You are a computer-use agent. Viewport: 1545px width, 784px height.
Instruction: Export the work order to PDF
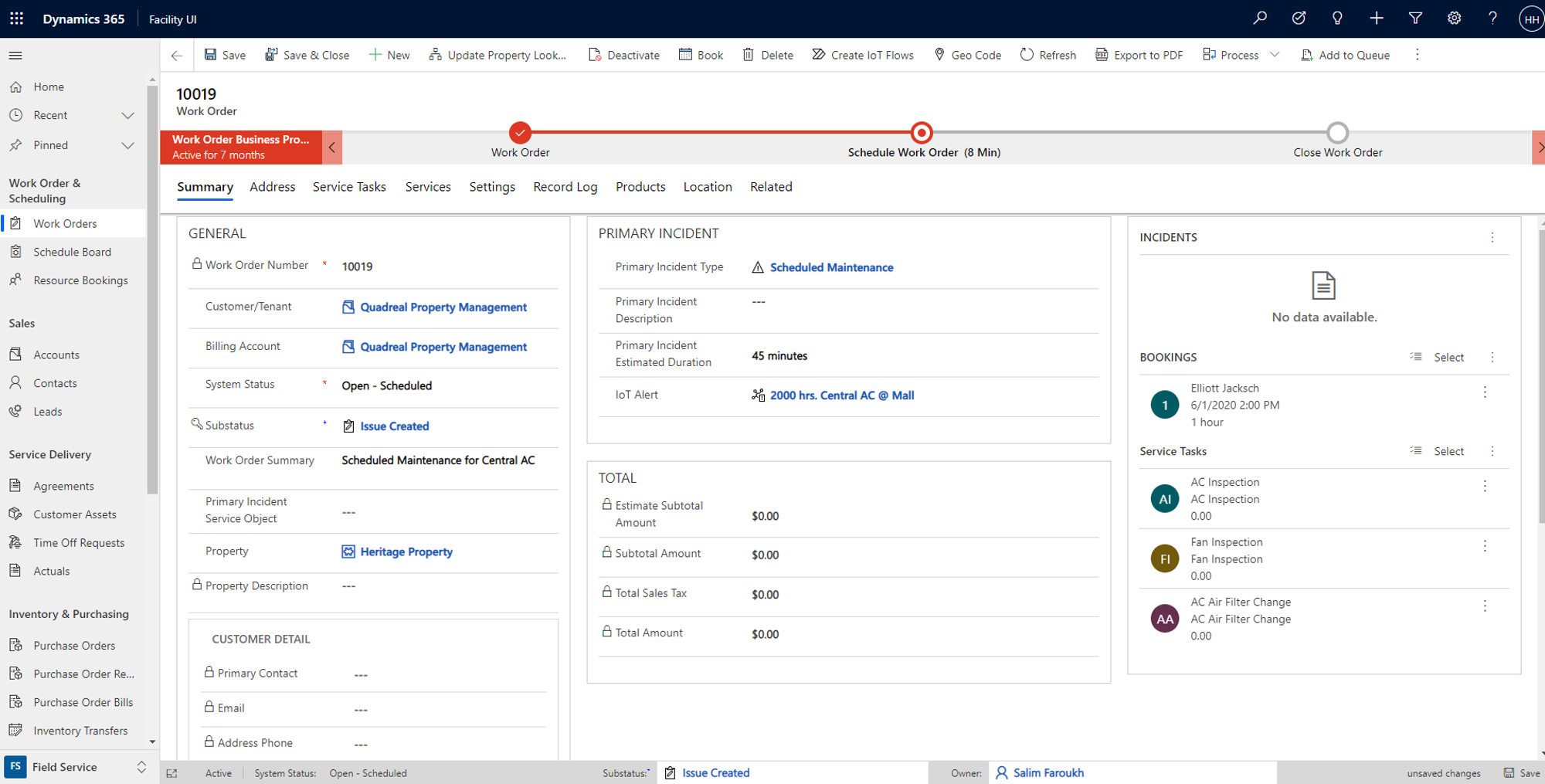[1139, 55]
